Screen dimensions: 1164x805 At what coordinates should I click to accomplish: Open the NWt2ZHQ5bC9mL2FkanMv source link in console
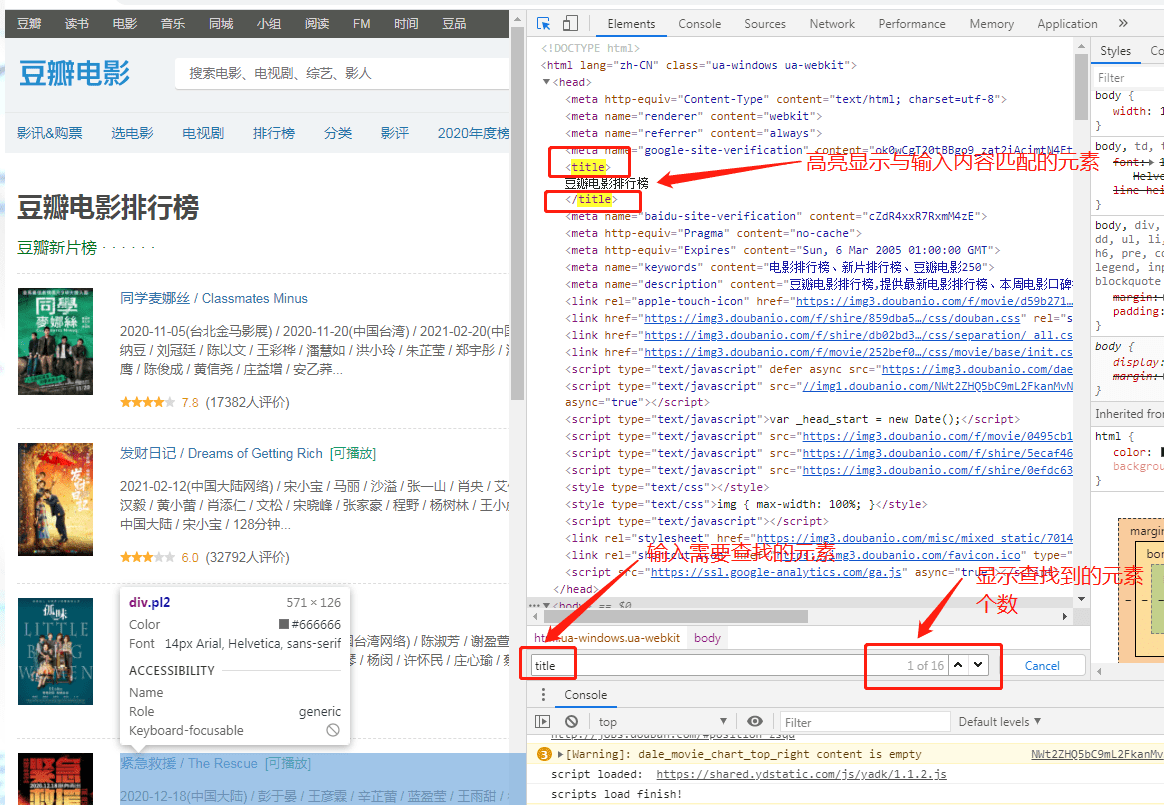click(1096, 754)
